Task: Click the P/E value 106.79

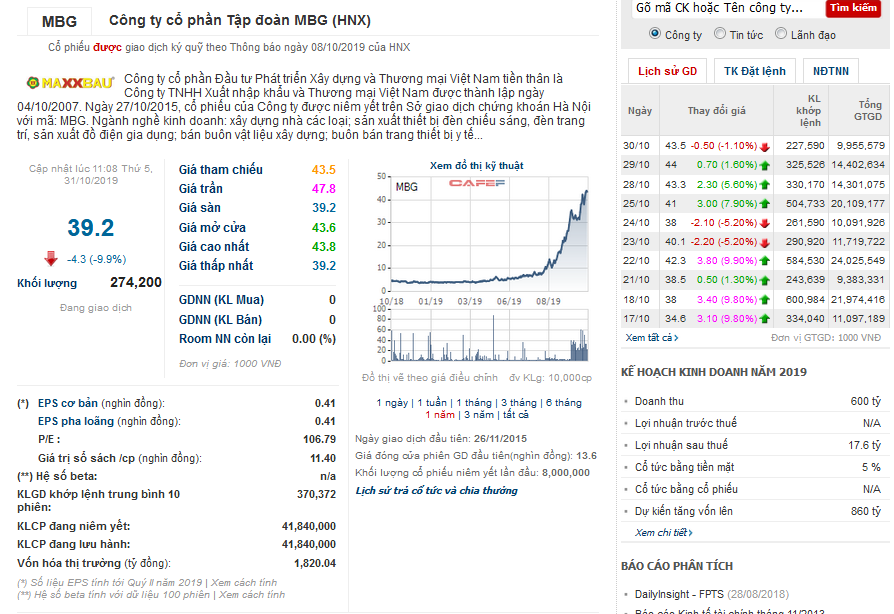Action: coord(319,440)
